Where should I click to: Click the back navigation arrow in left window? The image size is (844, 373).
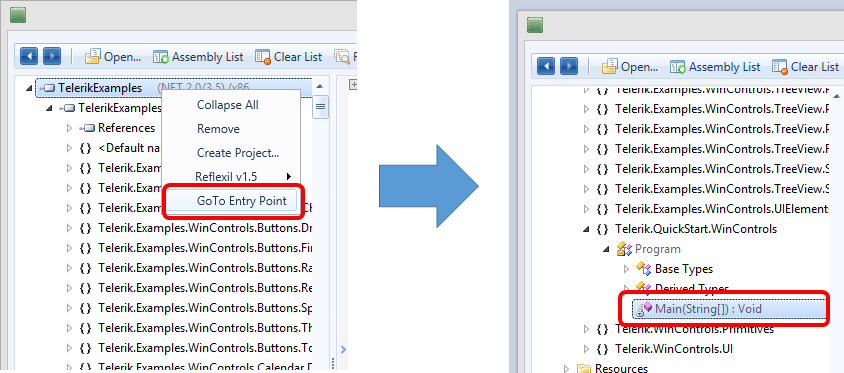tap(29, 56)
